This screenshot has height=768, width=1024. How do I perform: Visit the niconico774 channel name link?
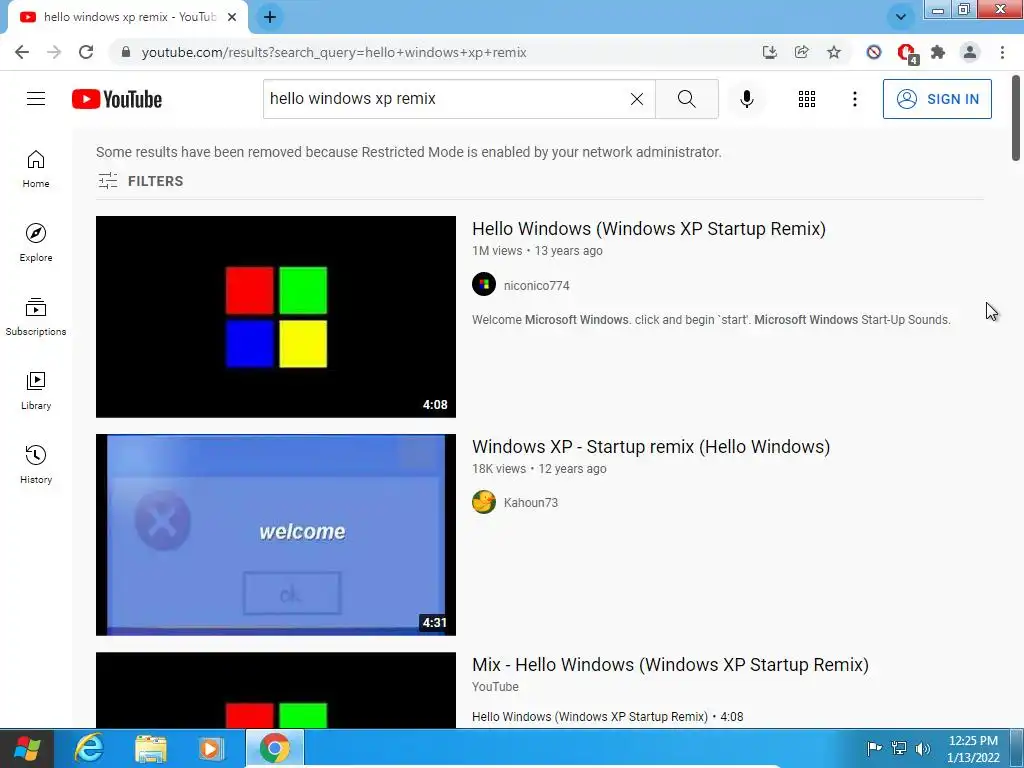536,285
